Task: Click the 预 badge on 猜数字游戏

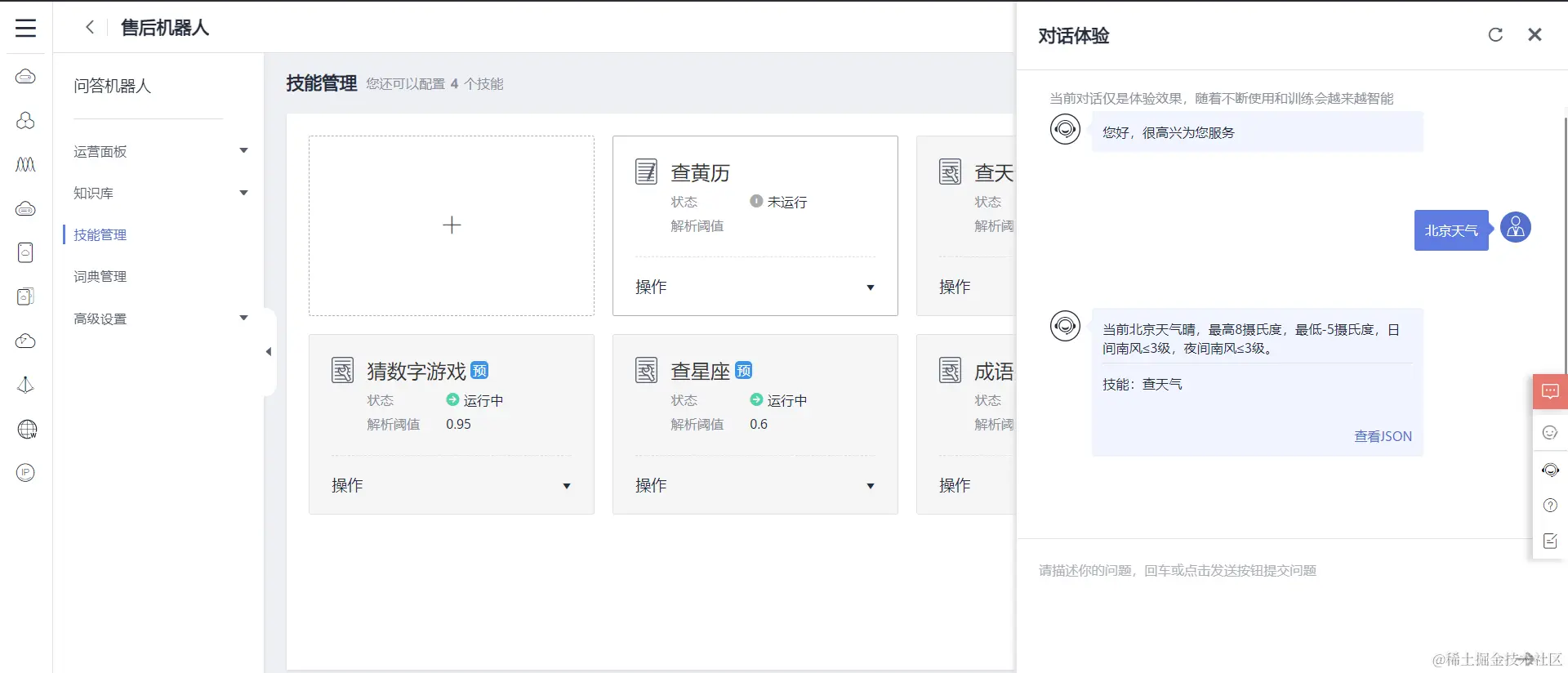Action: [480, 370]
